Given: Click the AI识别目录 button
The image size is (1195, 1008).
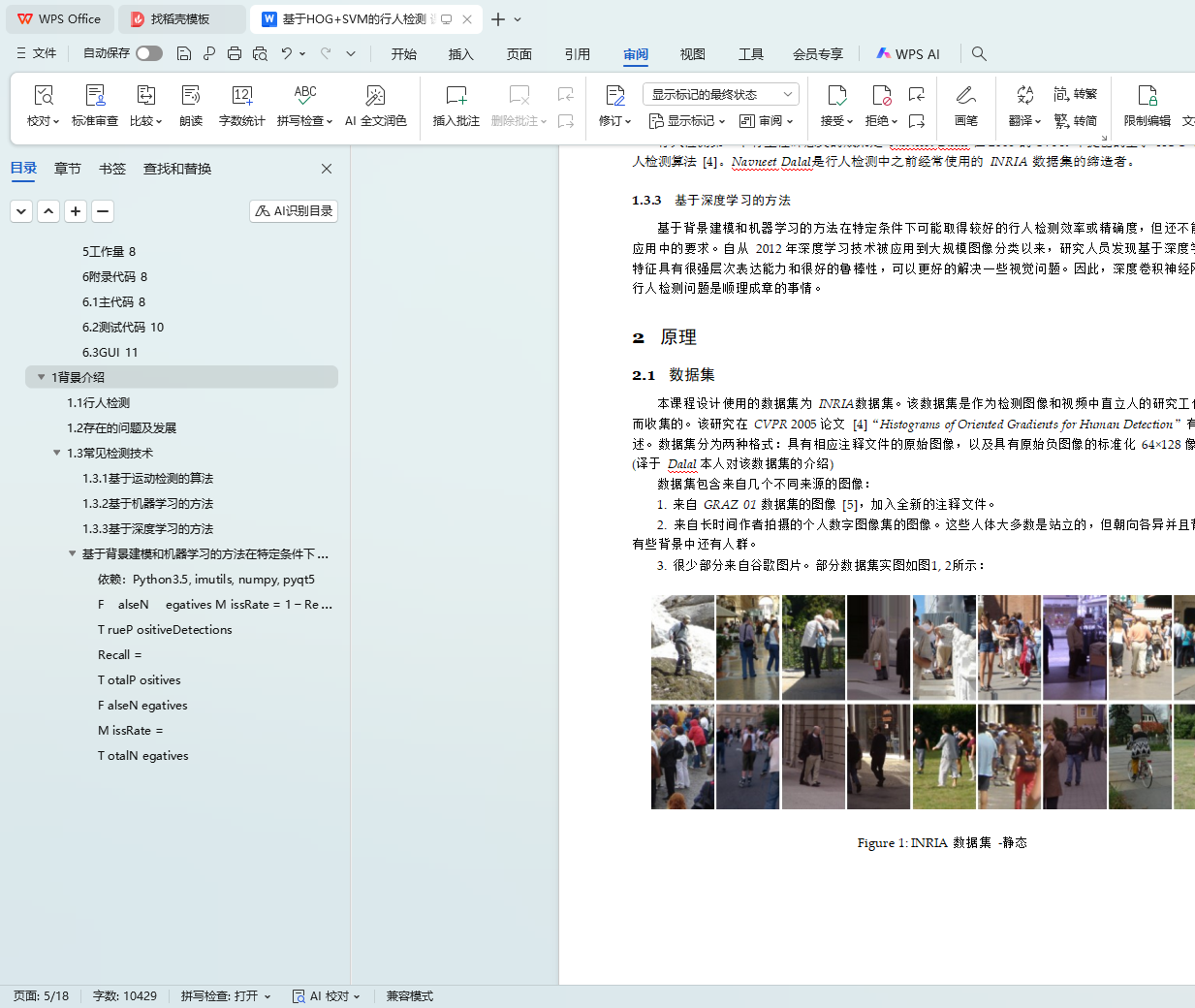Looking at the screenshot, I should pyautogui.click(x=294, y=211).
